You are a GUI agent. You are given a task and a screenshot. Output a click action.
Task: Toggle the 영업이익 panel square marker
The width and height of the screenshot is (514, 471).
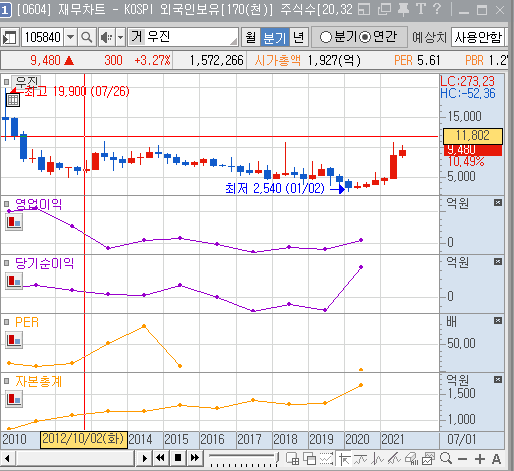[6, 203]
